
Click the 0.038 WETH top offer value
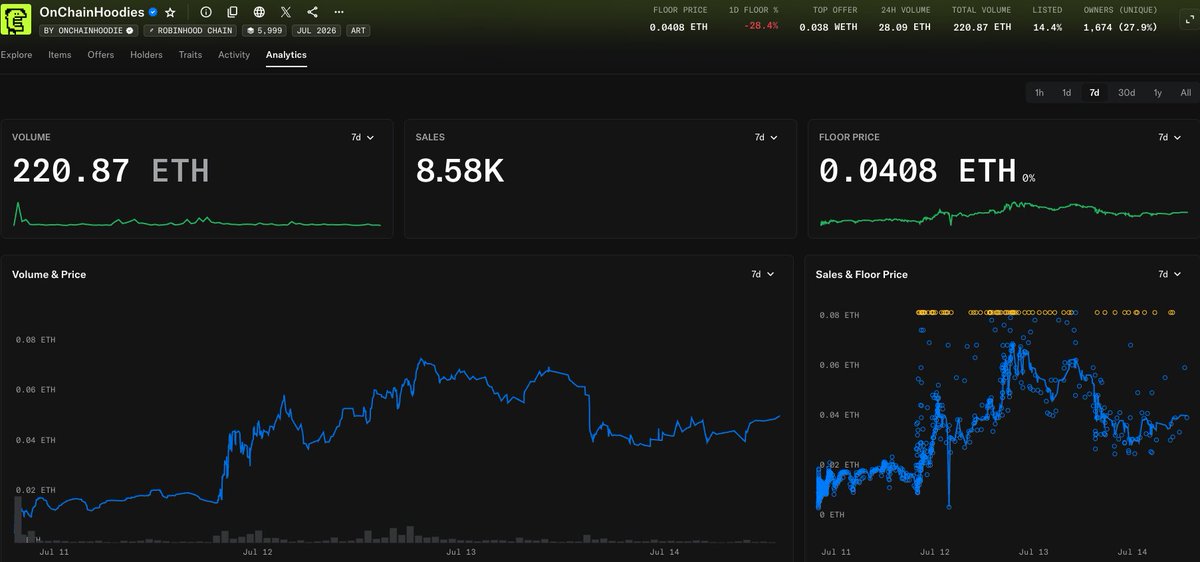(828, 27)
